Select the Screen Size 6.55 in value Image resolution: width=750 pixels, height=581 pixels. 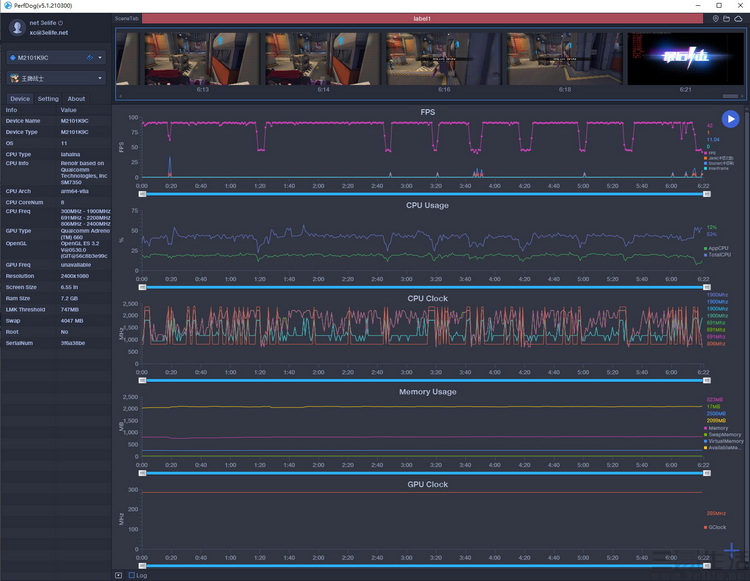(x=69, y=287)
